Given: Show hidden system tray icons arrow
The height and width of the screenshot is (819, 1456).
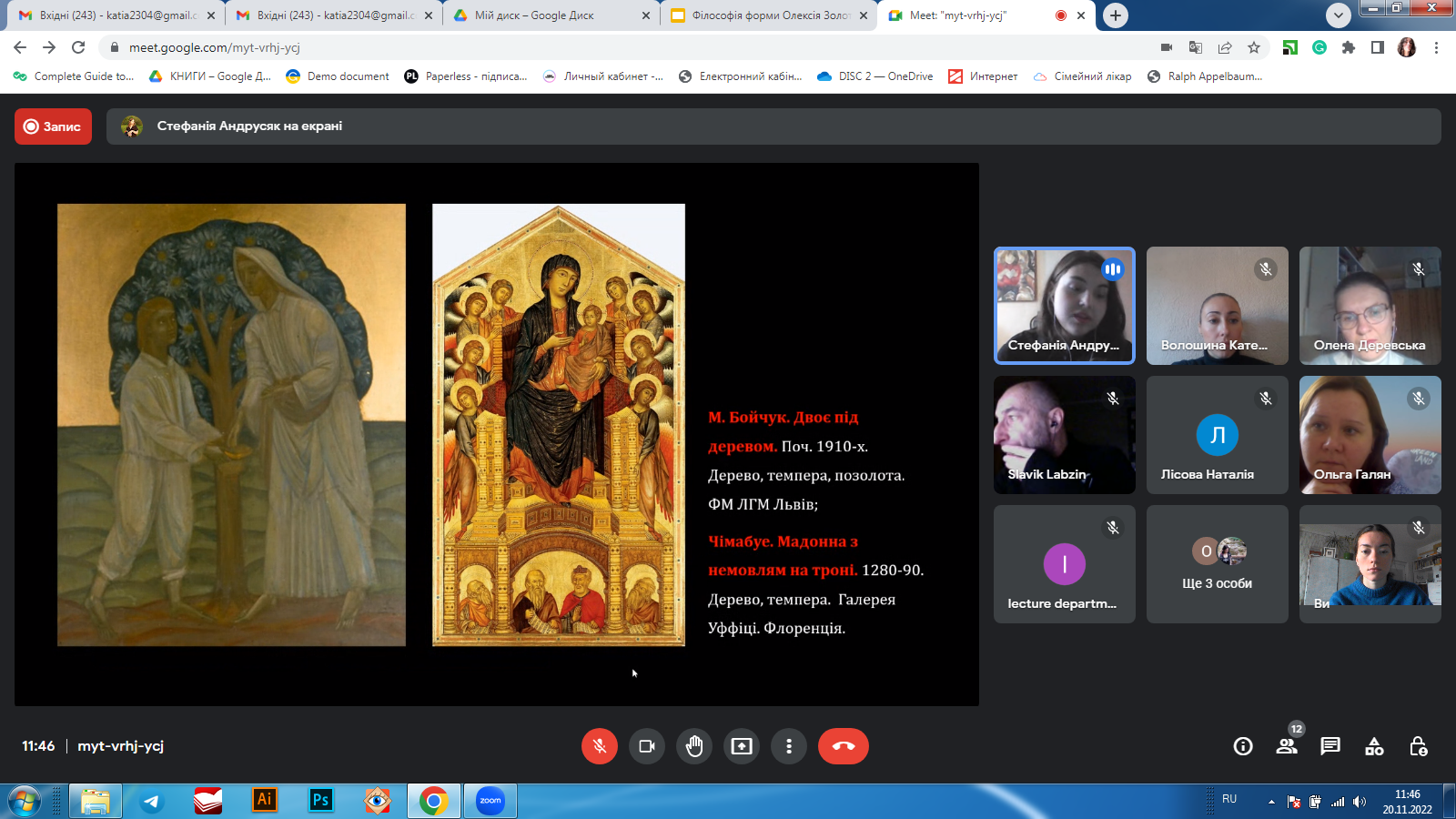Looking at the screenshot, I should (1271, 802).
